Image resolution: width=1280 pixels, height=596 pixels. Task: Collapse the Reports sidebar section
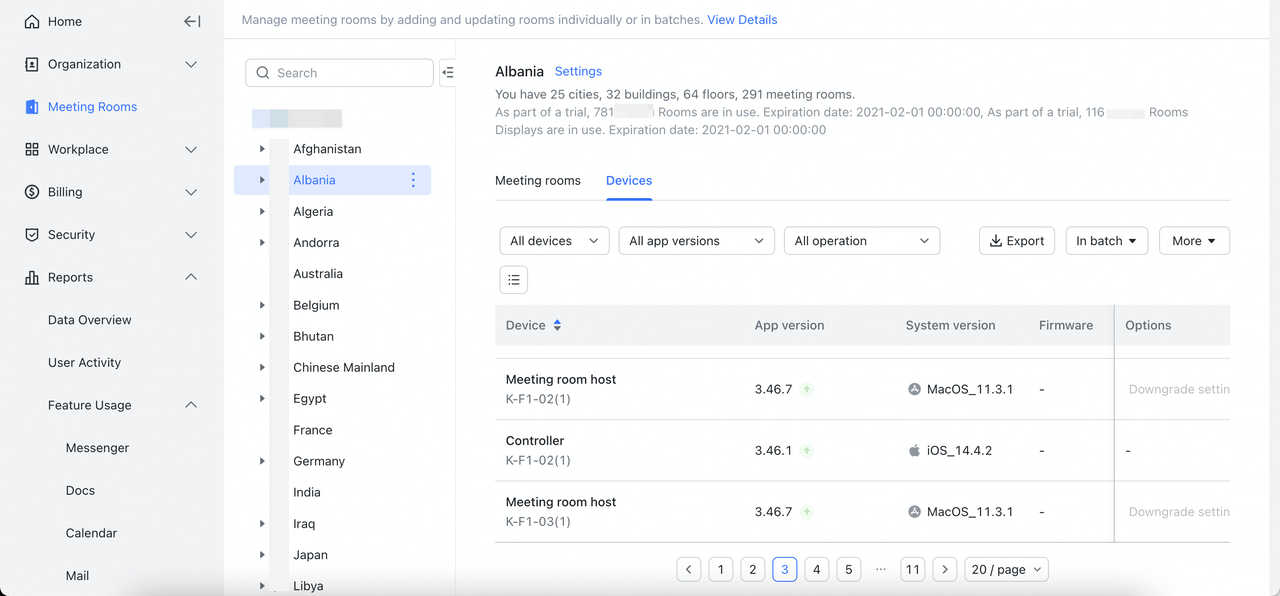click(191, 277)
